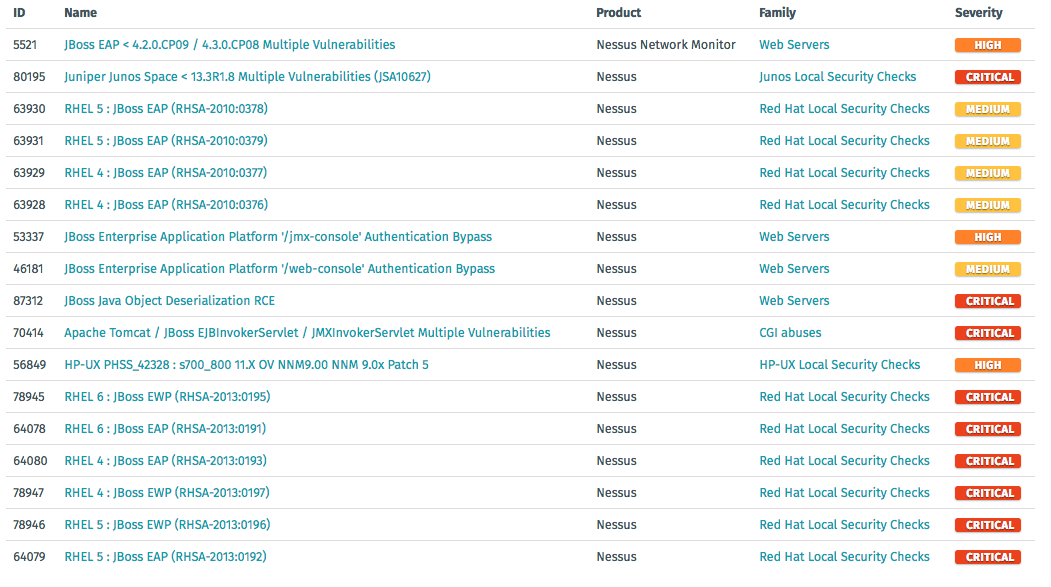1051x587 pixels.
Task: Open the Junos Local Security Checks family link
Action: click(x=838, y=77)
